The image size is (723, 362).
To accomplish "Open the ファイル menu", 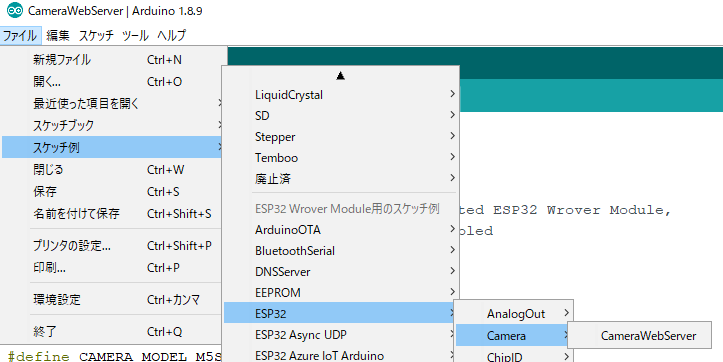I will click(21, 36).
